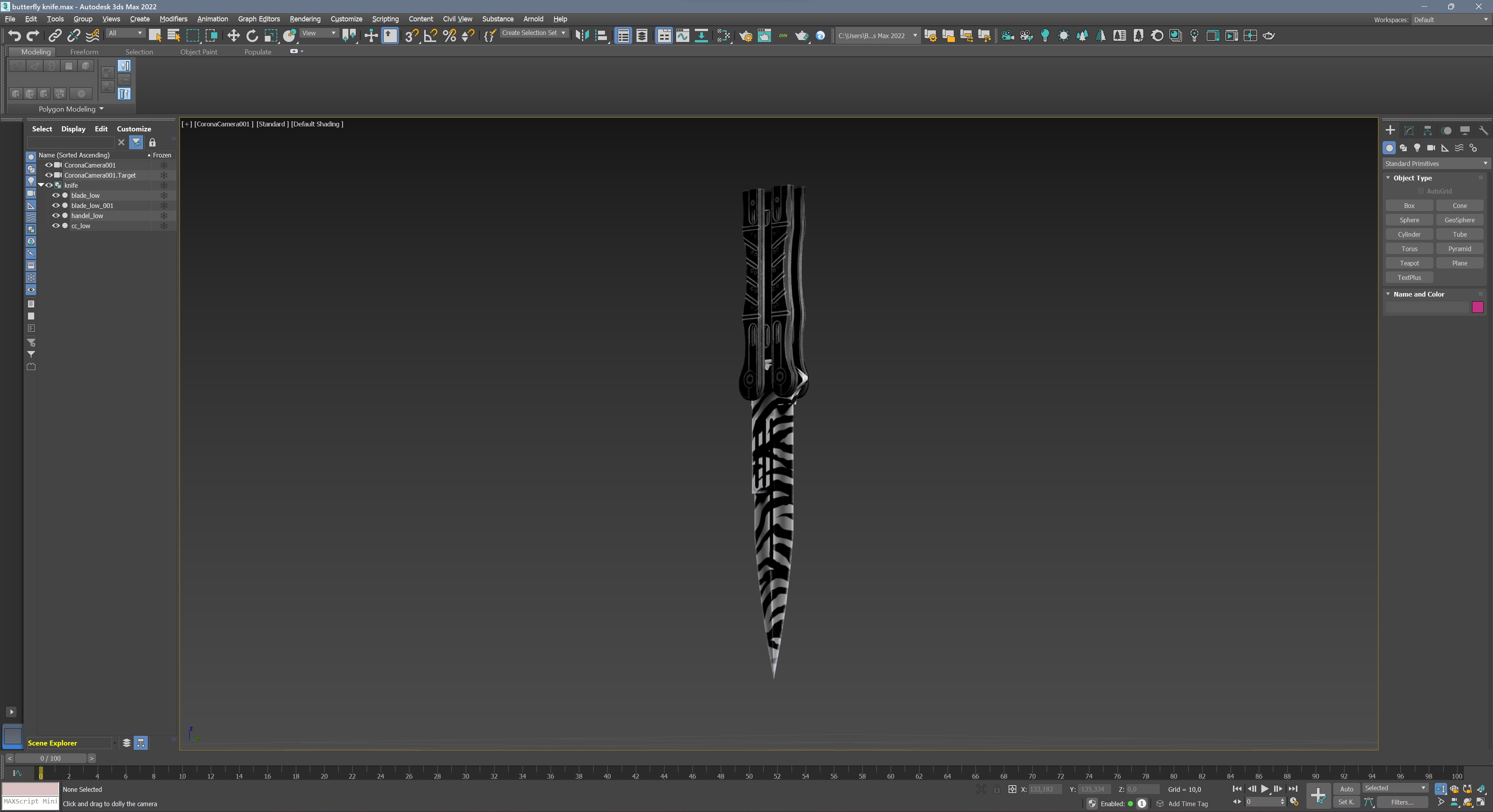Click the Key Filters button

1402,802
